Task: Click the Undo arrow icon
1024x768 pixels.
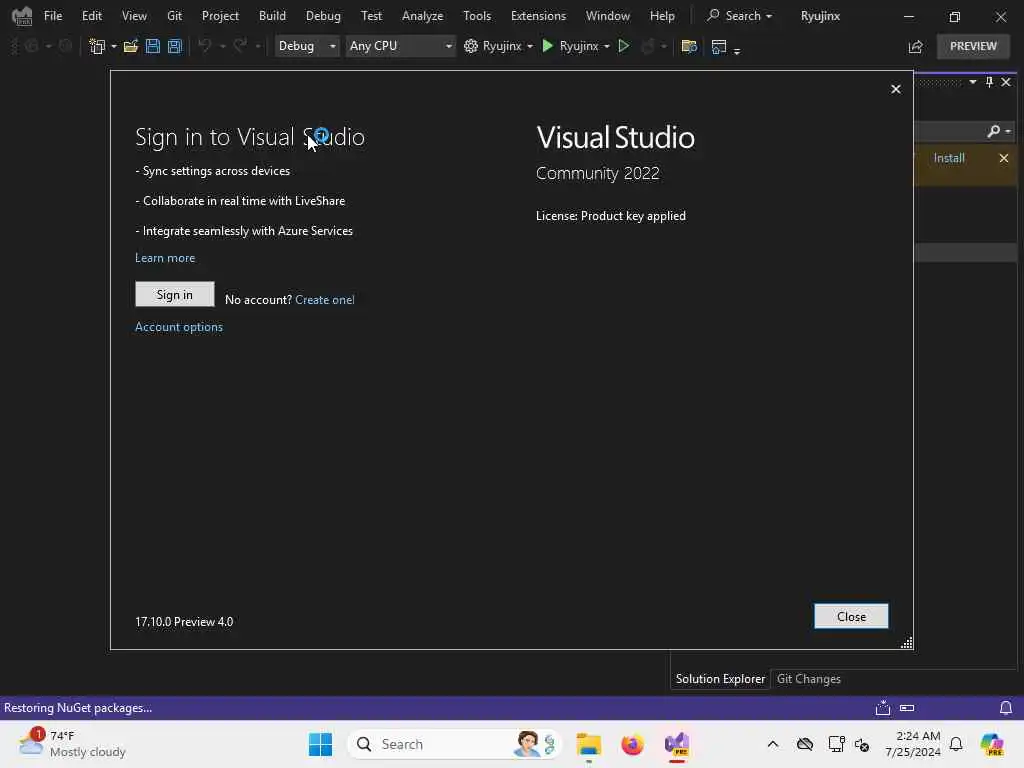Action: [205, 46]
